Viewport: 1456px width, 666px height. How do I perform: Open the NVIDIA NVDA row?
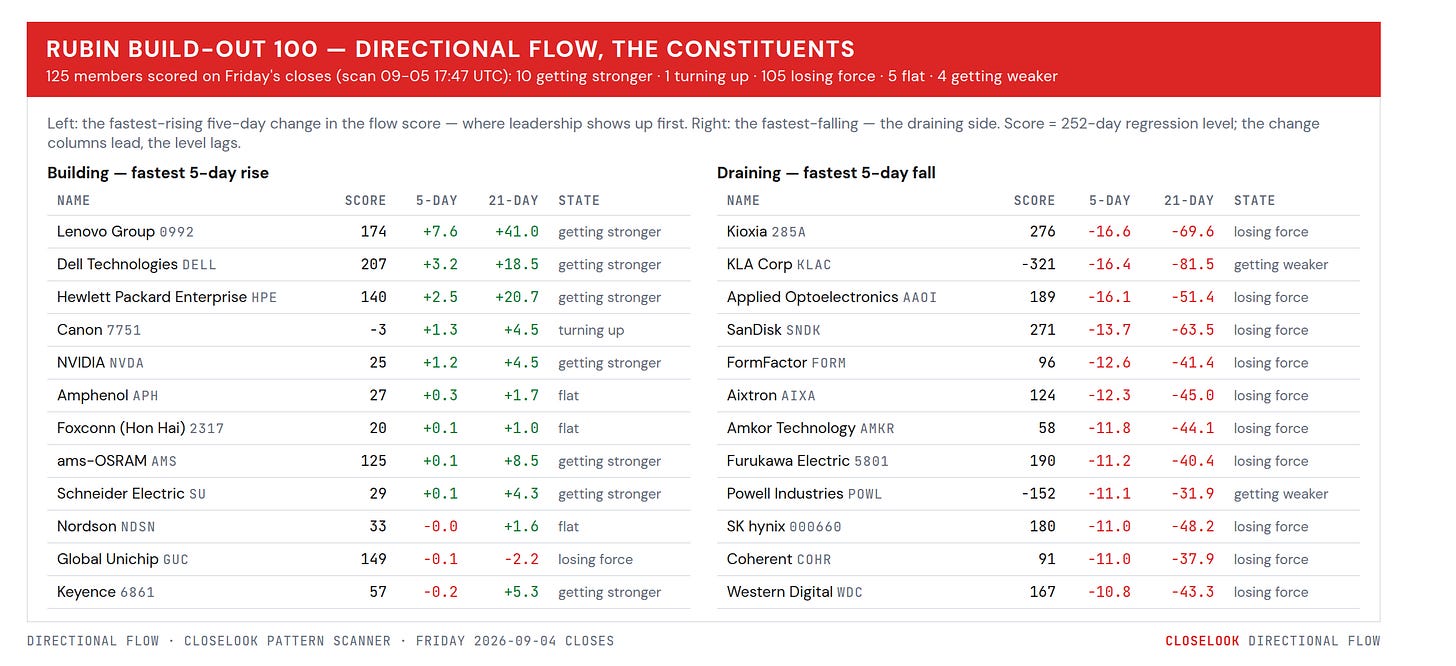[x=368, y=363]
